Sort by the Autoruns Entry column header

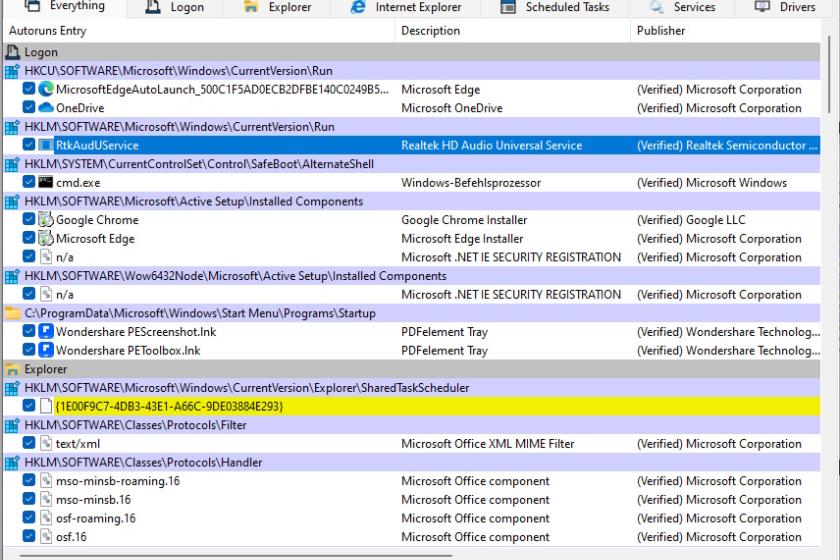tap(199, 31)
